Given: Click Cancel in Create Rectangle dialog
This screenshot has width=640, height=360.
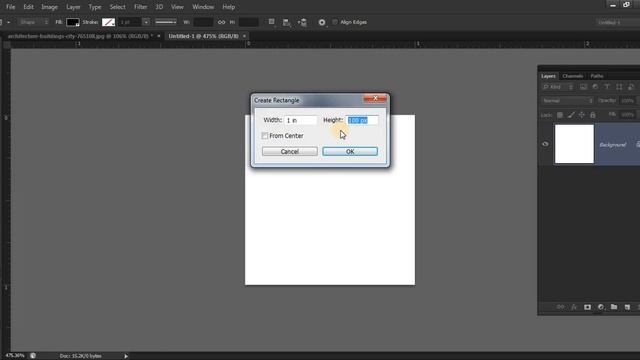Looking at the screenshot, I should 289,151.
